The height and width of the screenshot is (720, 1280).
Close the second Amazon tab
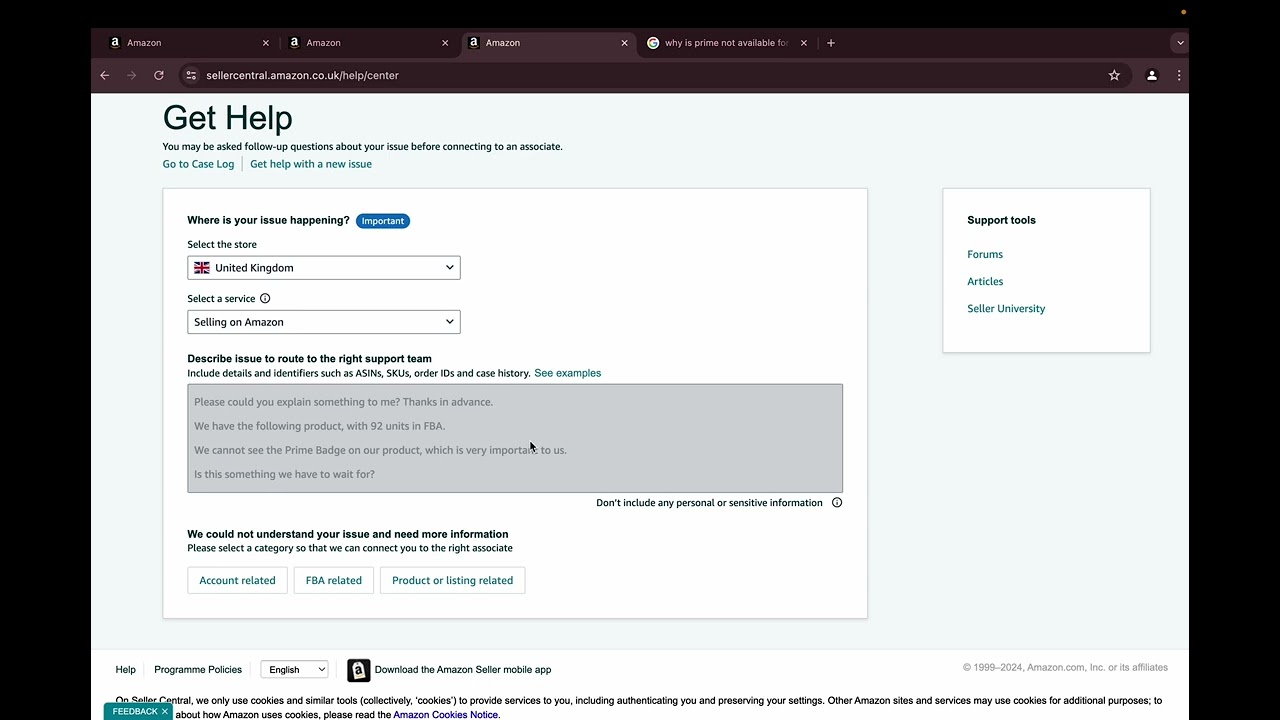(445, 43)
